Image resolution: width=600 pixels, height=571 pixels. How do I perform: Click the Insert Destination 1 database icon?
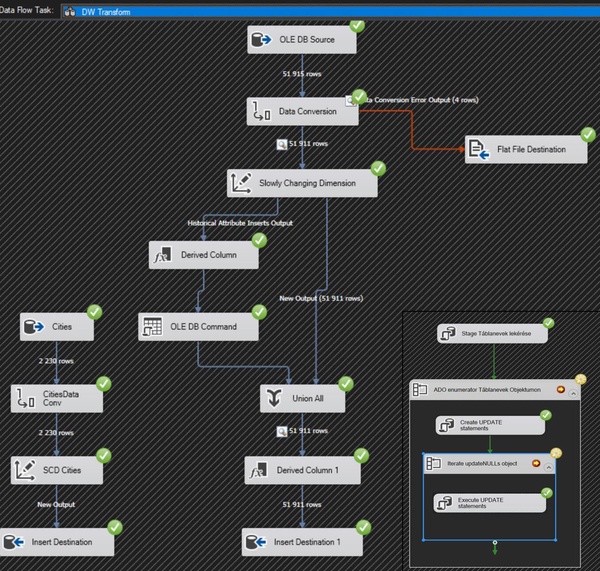(256, 542)
